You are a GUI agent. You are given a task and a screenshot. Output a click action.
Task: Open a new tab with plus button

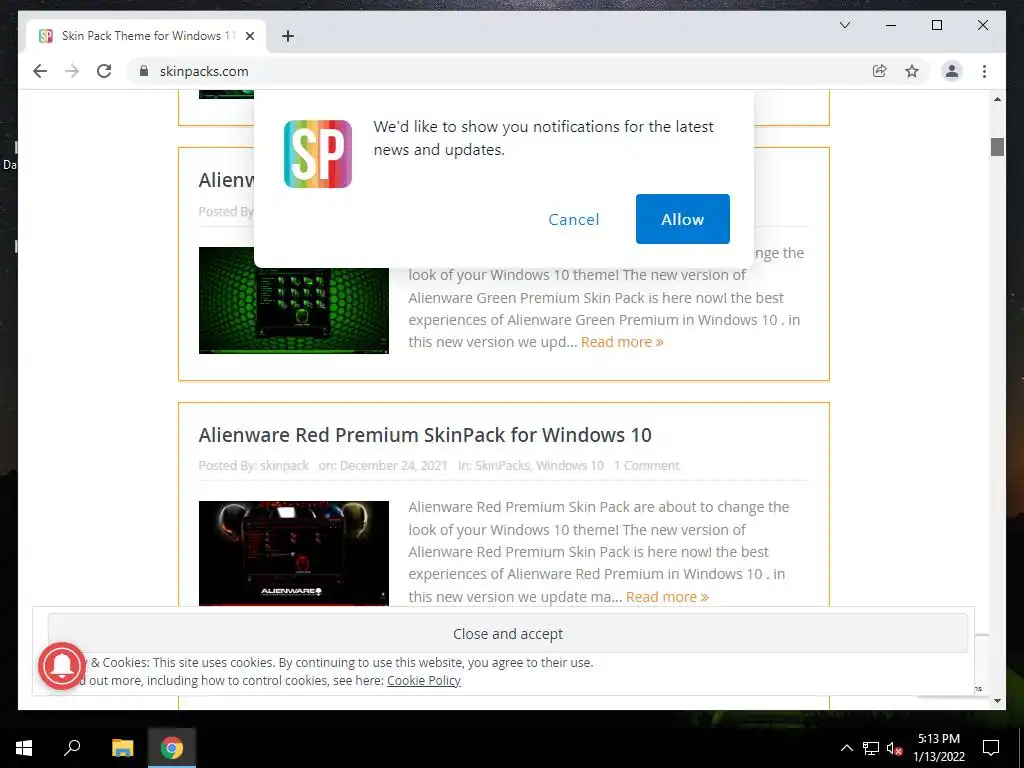(288, 36)
